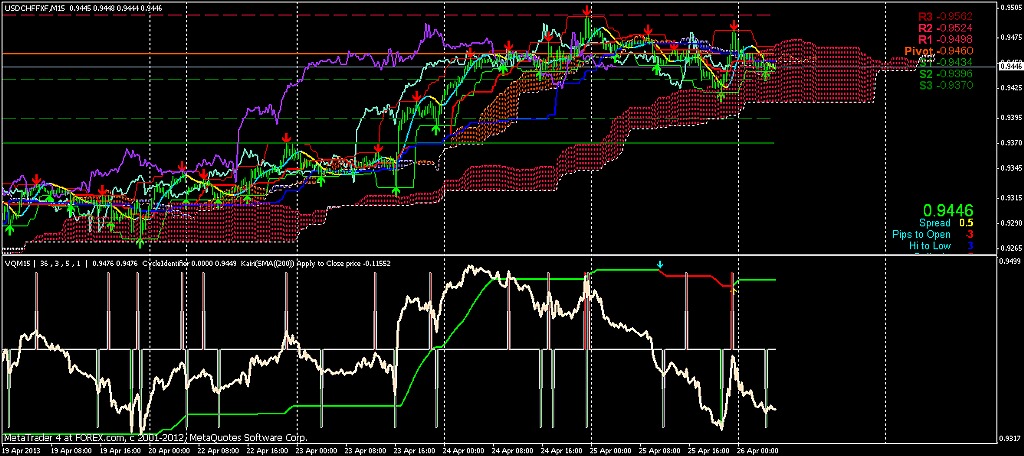Click 0.9290 on the price axis
Viewport: 1024px width, 456px height.
pyautogui.click(x=1011, y=223)
